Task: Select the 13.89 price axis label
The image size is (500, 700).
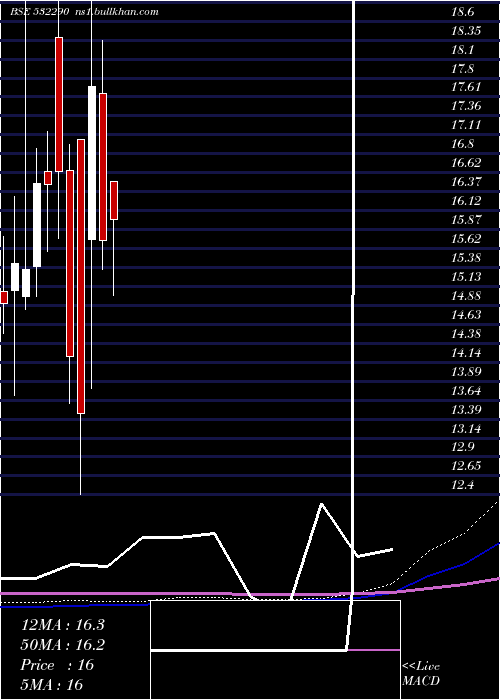Action: (x=466, y=371)
